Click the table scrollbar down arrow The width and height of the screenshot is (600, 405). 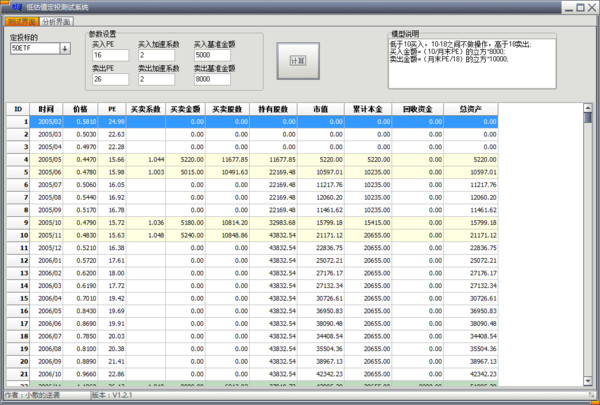[x=588, y=381]
